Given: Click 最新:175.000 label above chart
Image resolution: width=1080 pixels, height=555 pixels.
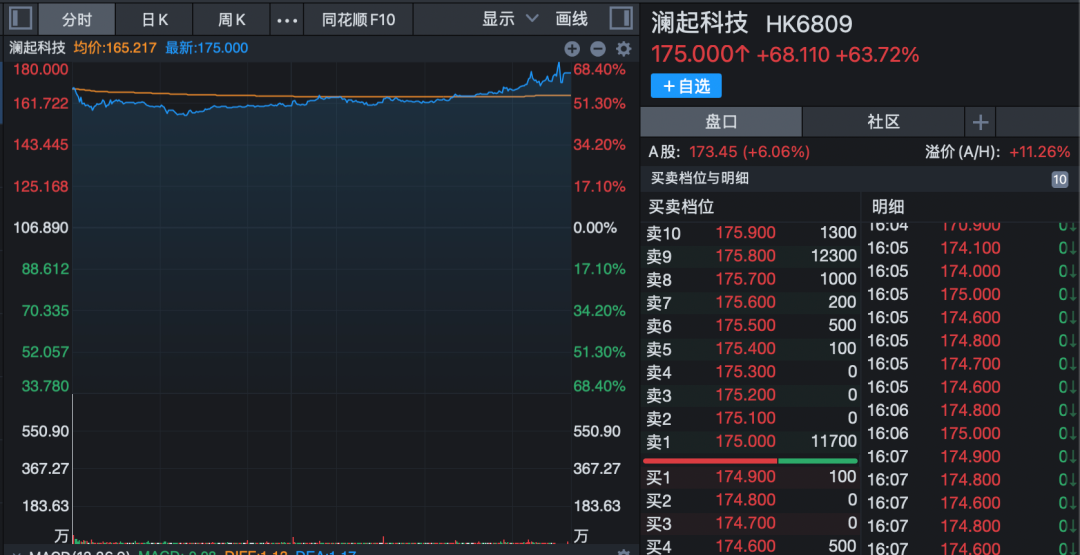Looking at the screenshot, I should coord(207,48).
